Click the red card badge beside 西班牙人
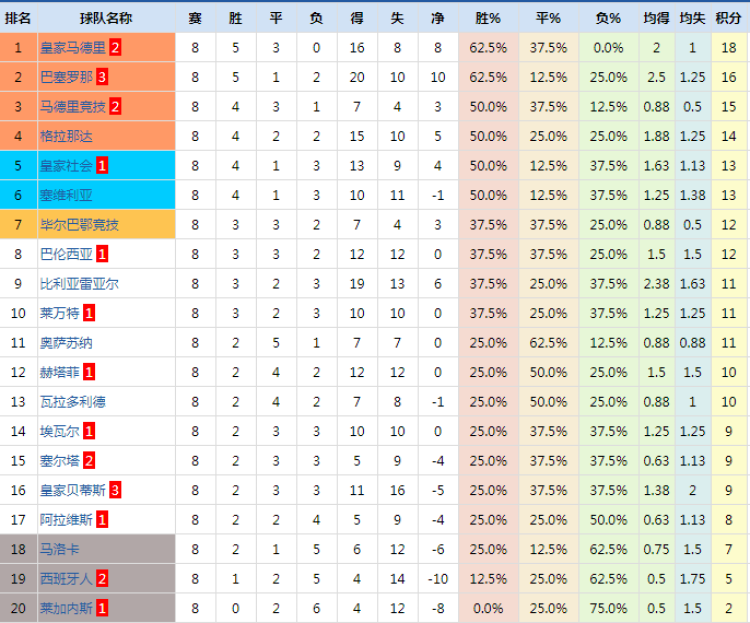 pyautogui.click(x=102, y=579)
